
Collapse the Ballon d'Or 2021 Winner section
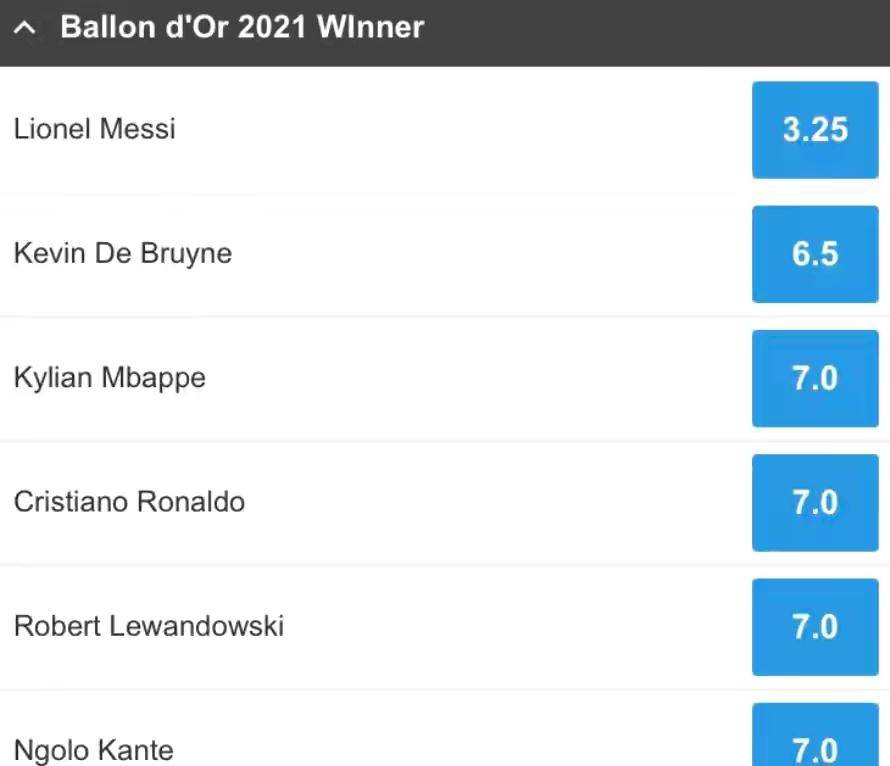coord(25,28)
